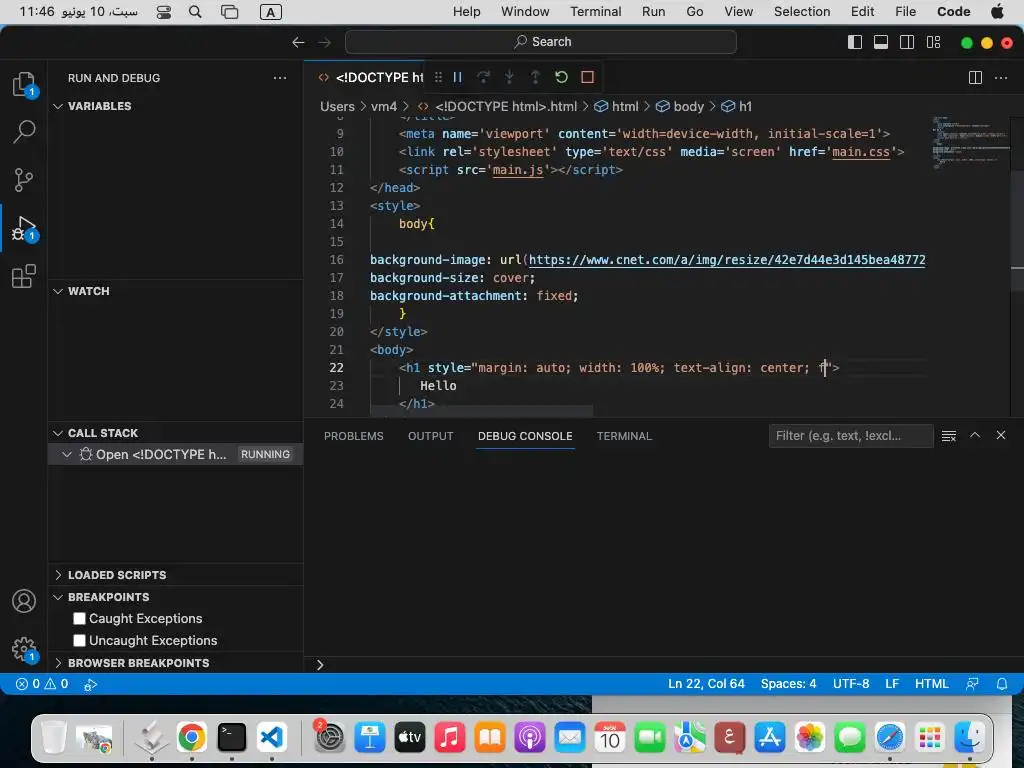Enable Uncaught Exceptions breakpoint
The image size is (1024, 768).
click(80, 641)
